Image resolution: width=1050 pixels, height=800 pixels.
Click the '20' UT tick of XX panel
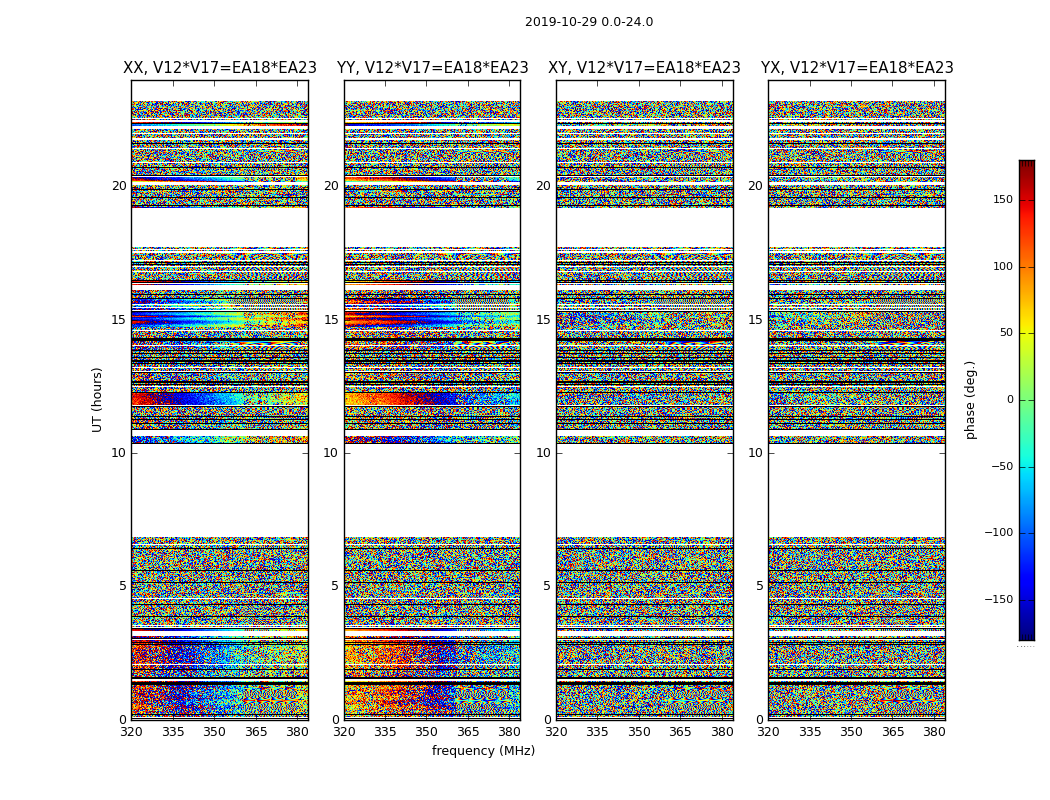pos(119,186)
